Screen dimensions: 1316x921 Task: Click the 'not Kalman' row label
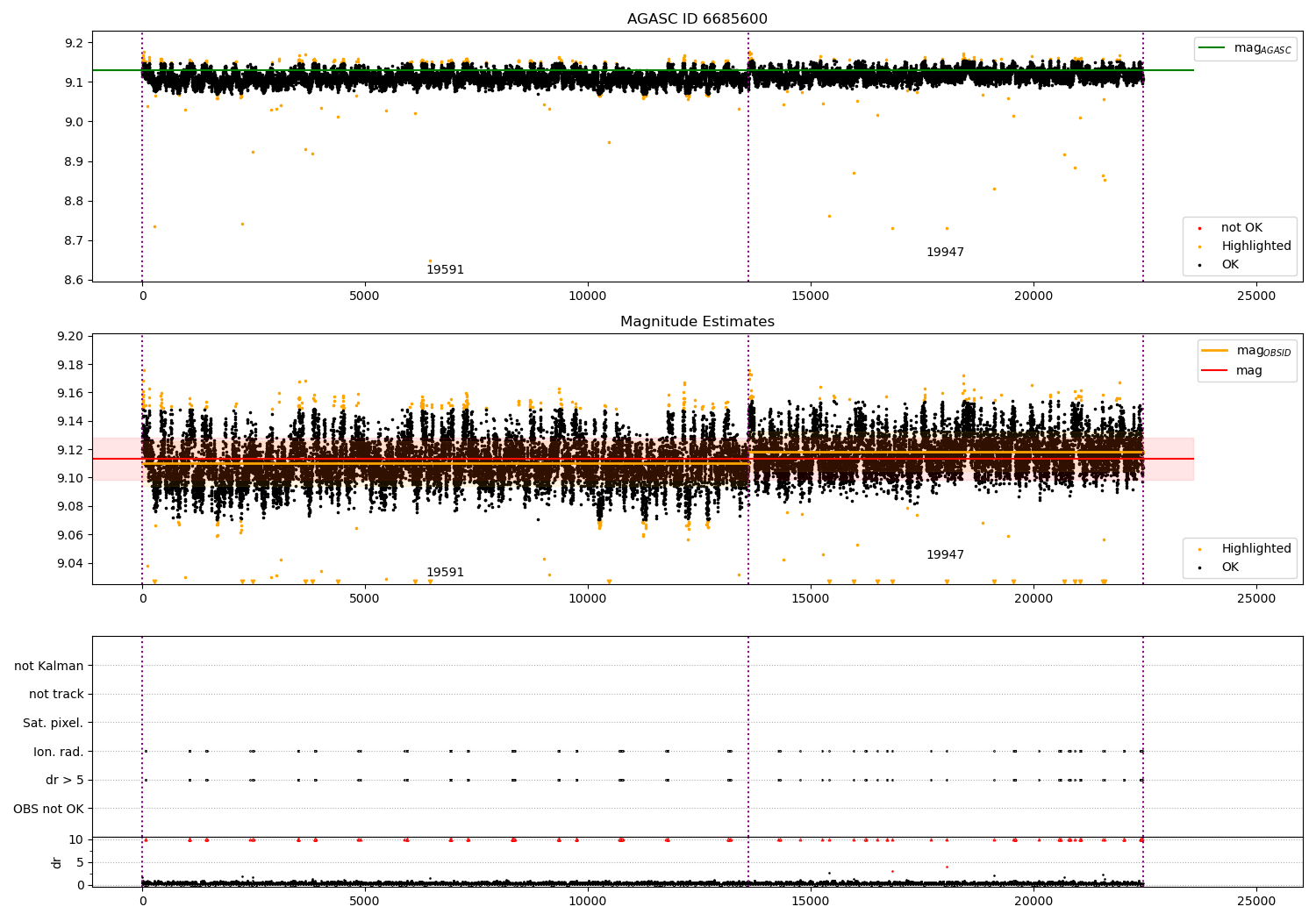[49, 667]
